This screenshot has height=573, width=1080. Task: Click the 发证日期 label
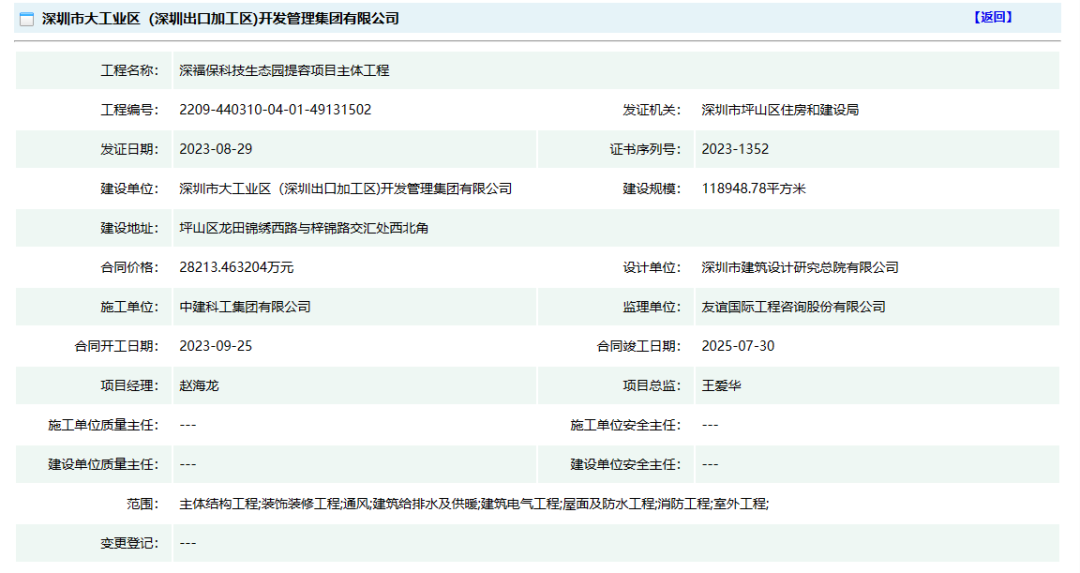(129, 149)
